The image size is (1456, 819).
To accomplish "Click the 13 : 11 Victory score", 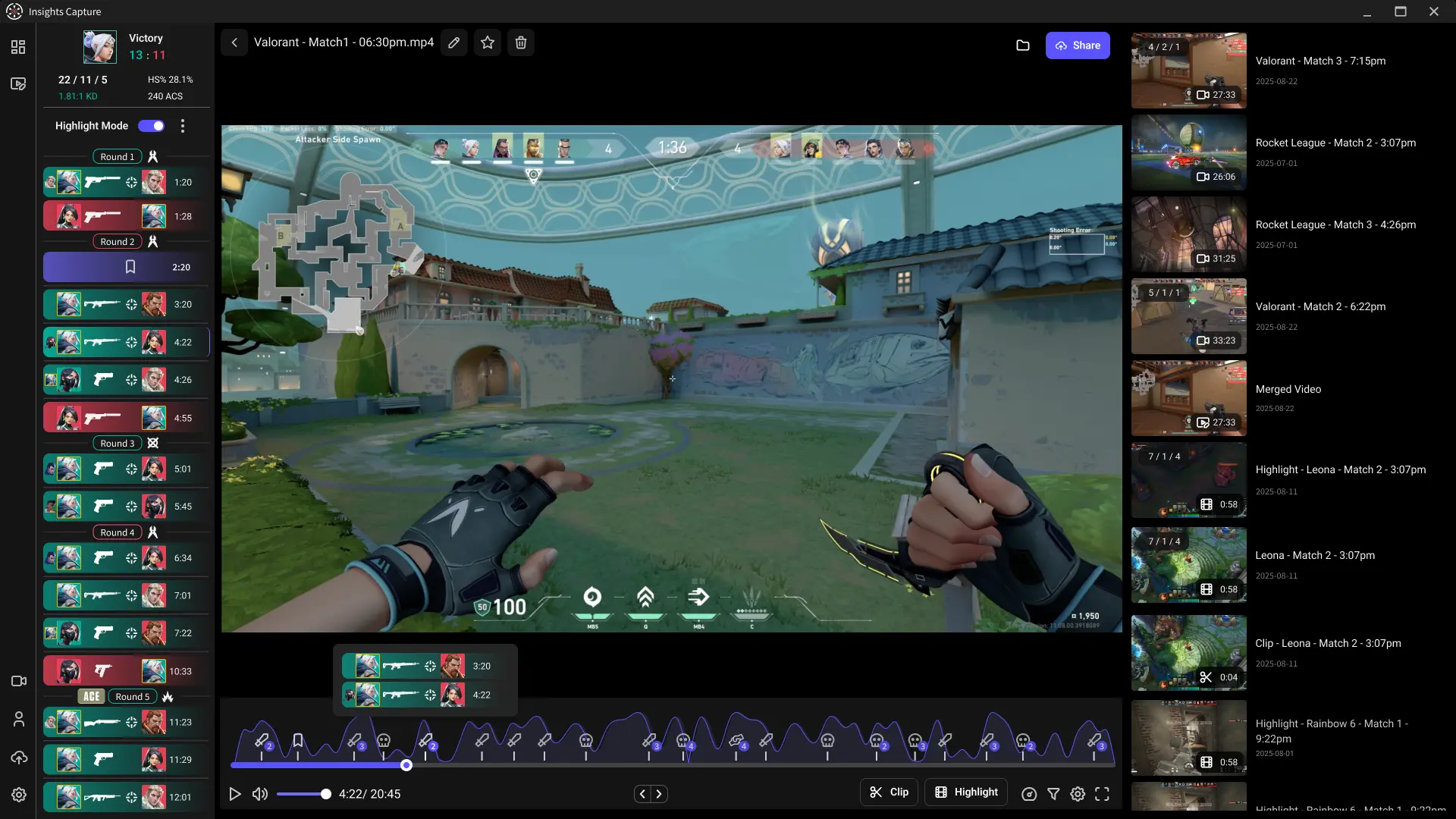I will 147,55.
